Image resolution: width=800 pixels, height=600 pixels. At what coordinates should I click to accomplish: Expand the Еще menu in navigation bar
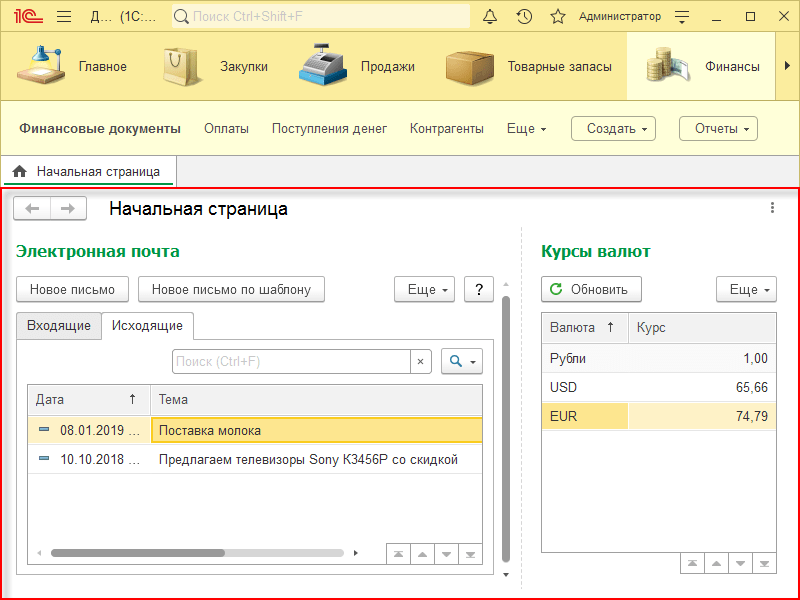pos(526,129)
